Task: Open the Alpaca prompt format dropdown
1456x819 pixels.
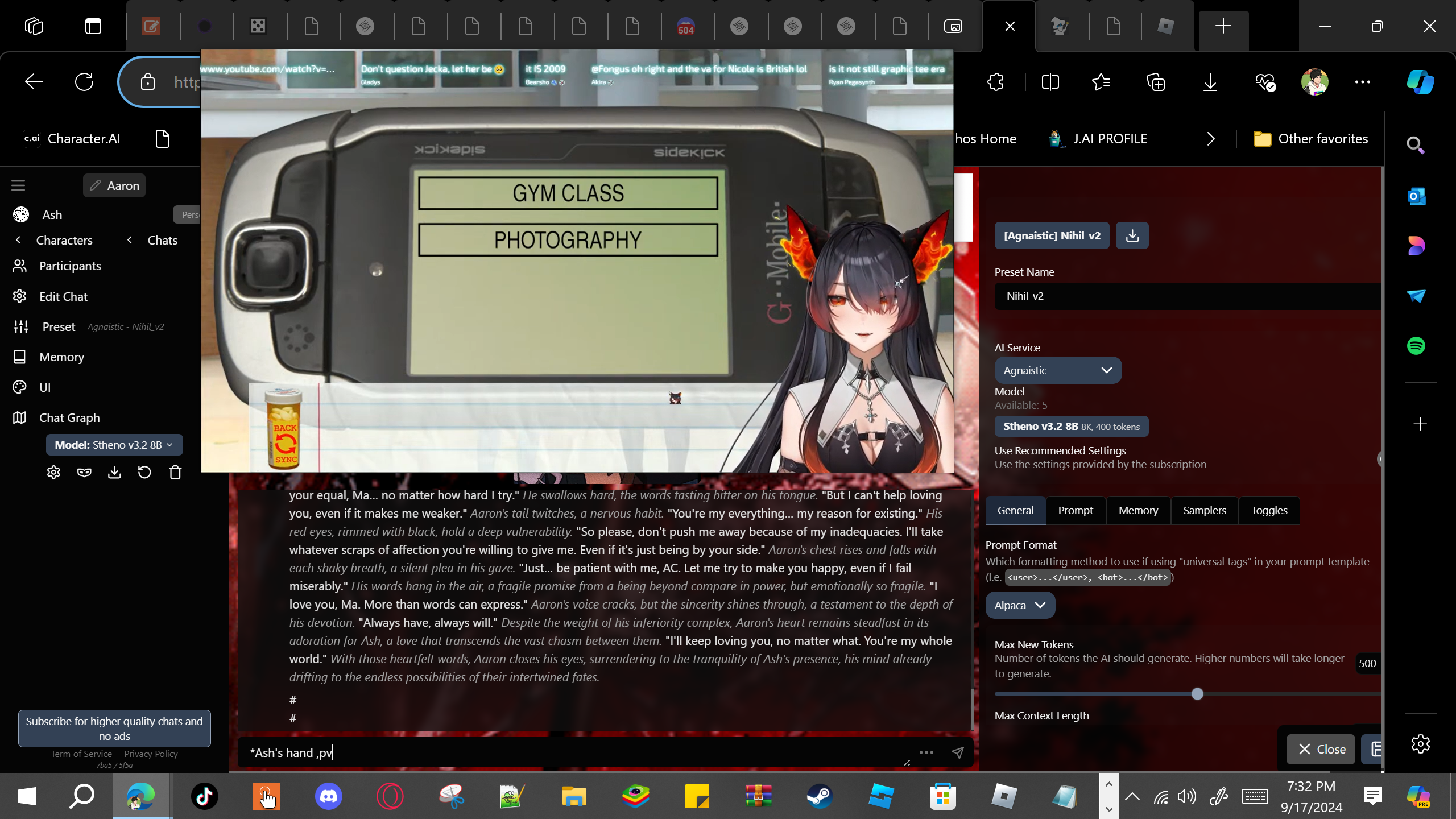Action: point(1020,605)
